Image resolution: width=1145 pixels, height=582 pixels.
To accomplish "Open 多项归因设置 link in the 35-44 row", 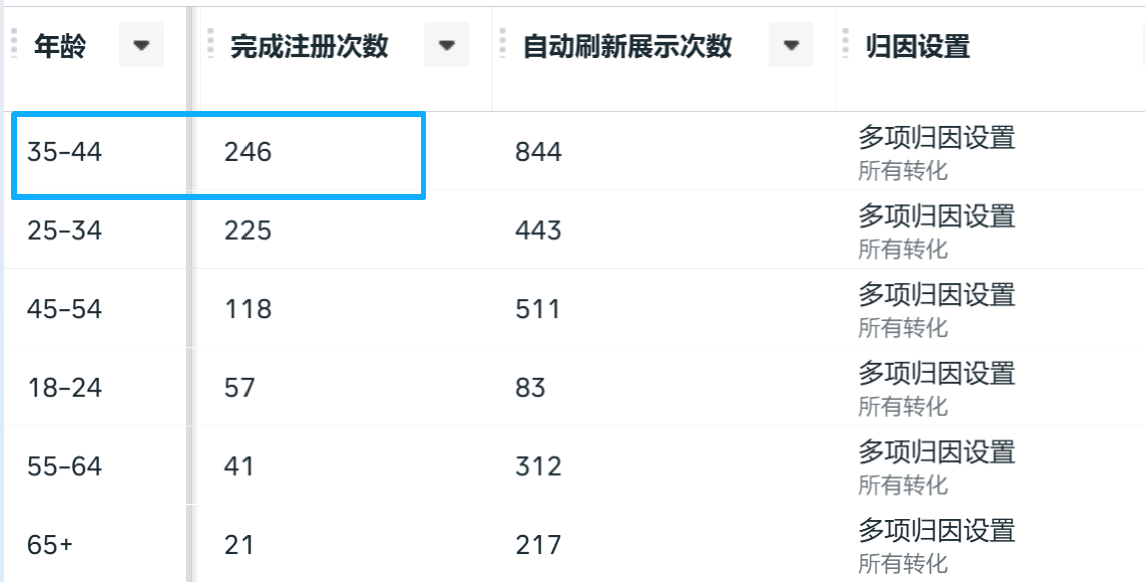I will pyautogui.click(x=936, y=137).
